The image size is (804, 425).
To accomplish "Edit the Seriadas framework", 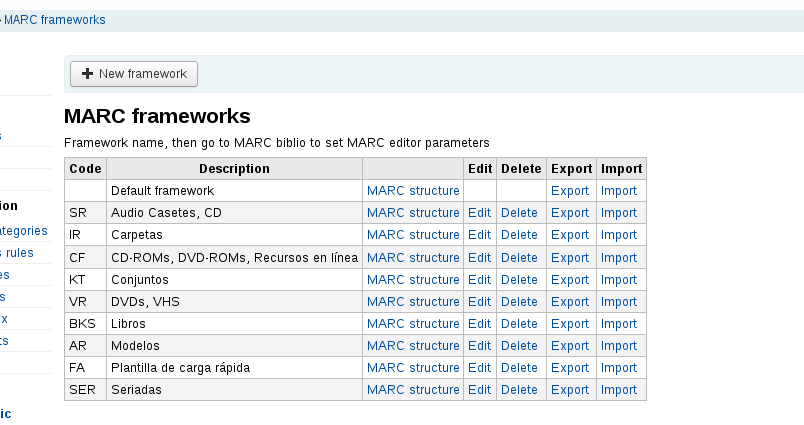I will [479, 389].
